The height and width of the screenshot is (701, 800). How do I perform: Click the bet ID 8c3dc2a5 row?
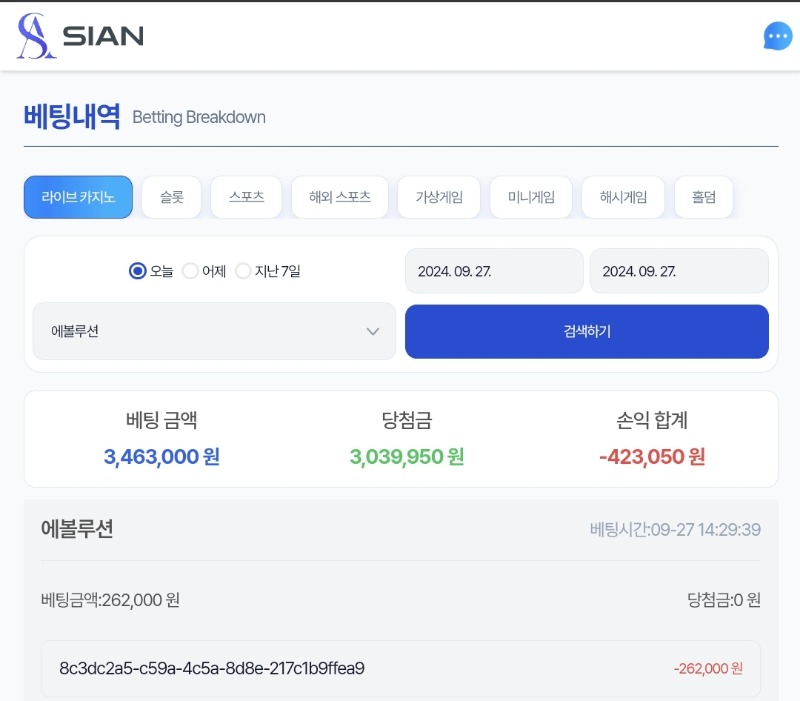click(401, 668)
